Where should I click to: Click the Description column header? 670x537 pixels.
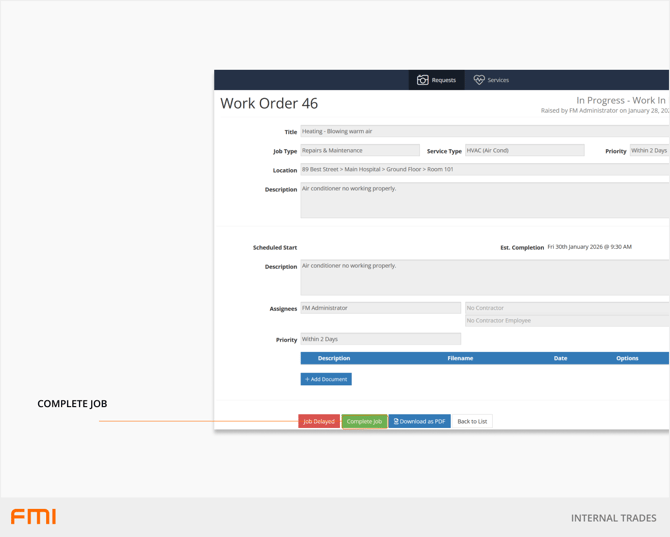point(334,358)
